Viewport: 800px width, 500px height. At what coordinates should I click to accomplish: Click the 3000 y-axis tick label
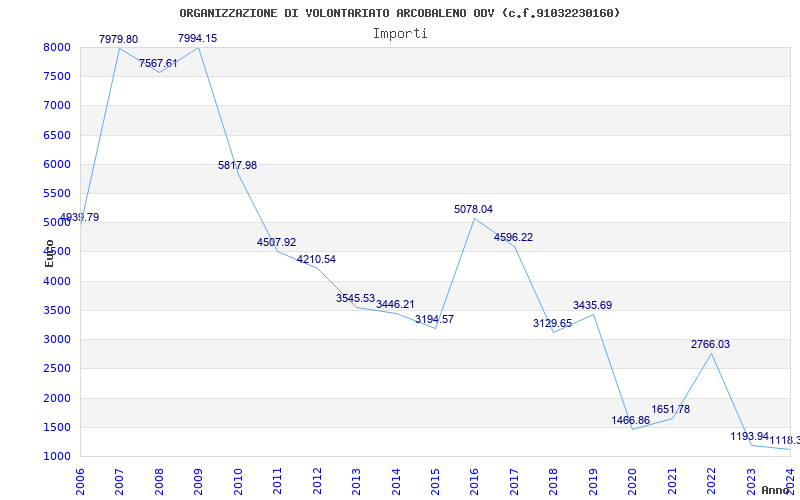coord(57,339)
